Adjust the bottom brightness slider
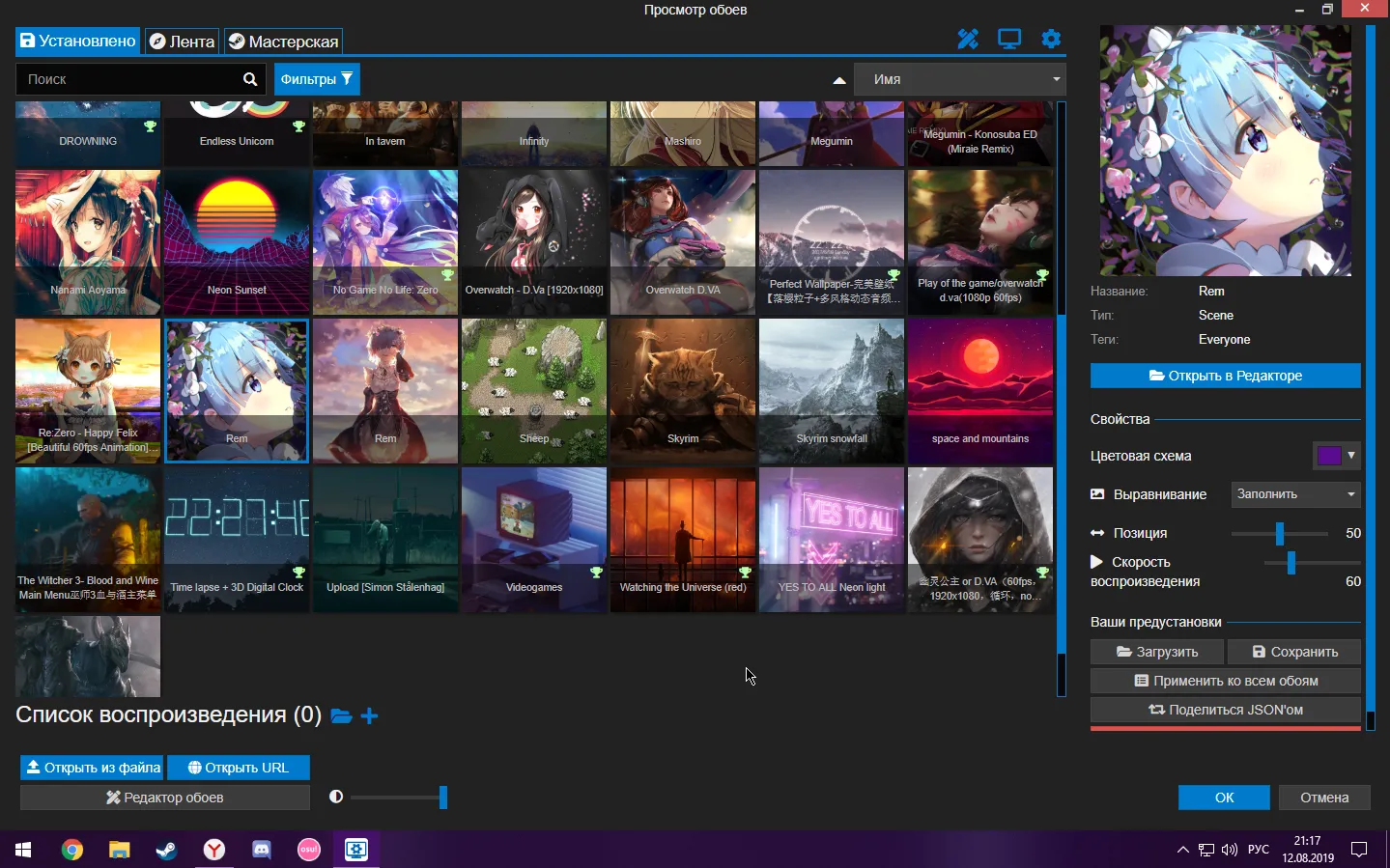Screen dimensions: 1390x868 coord(398,797)
